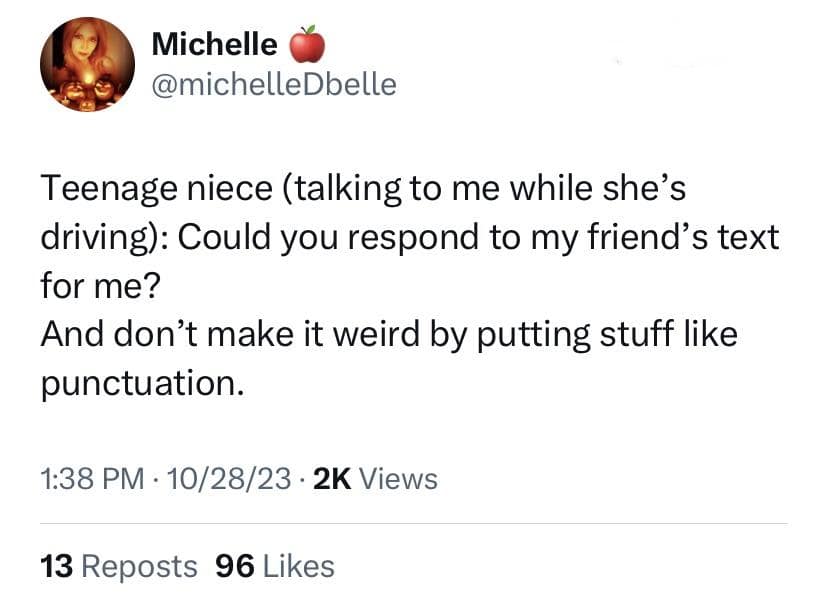This screenshot has width=828, height=607.
Task: Open the @michelleDbelle handle link
Action: [274, 84]
